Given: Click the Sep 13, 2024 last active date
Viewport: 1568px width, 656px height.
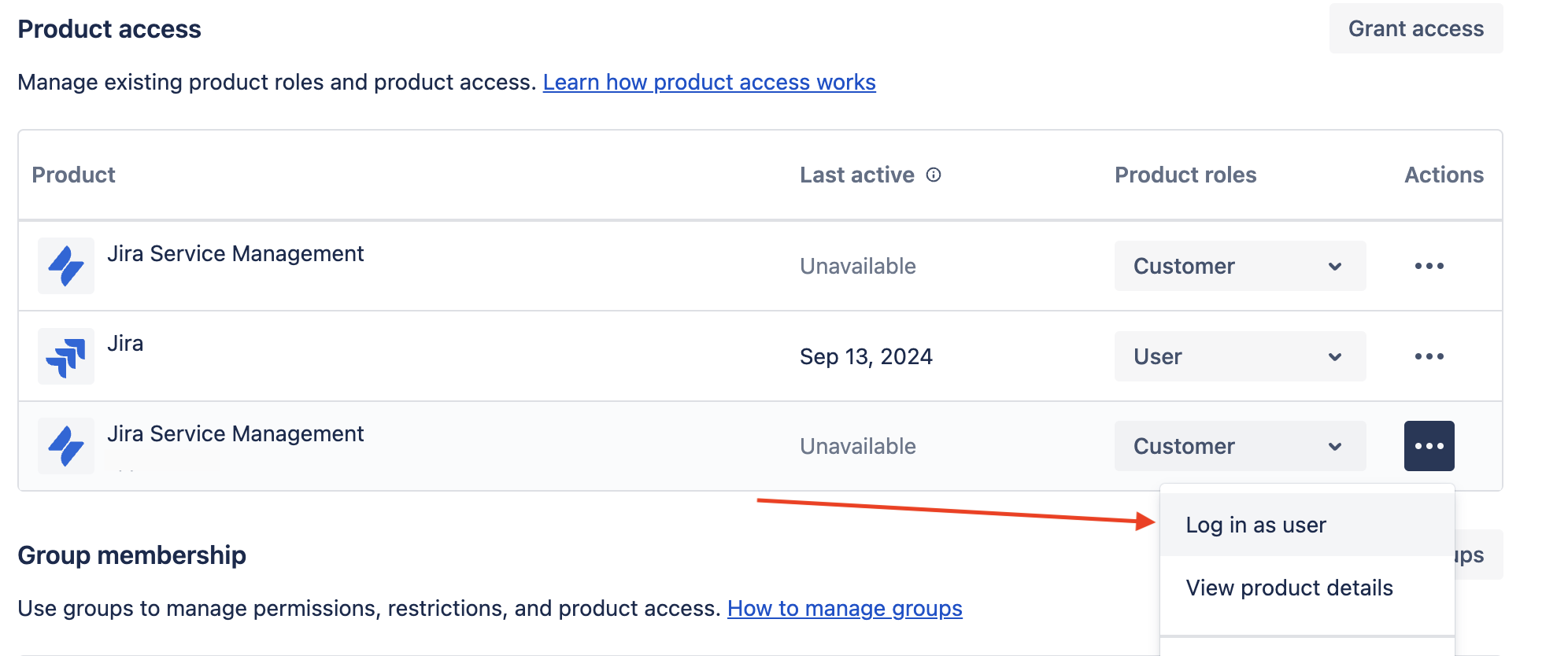Looking at the screenshot, I should [866, 356].
